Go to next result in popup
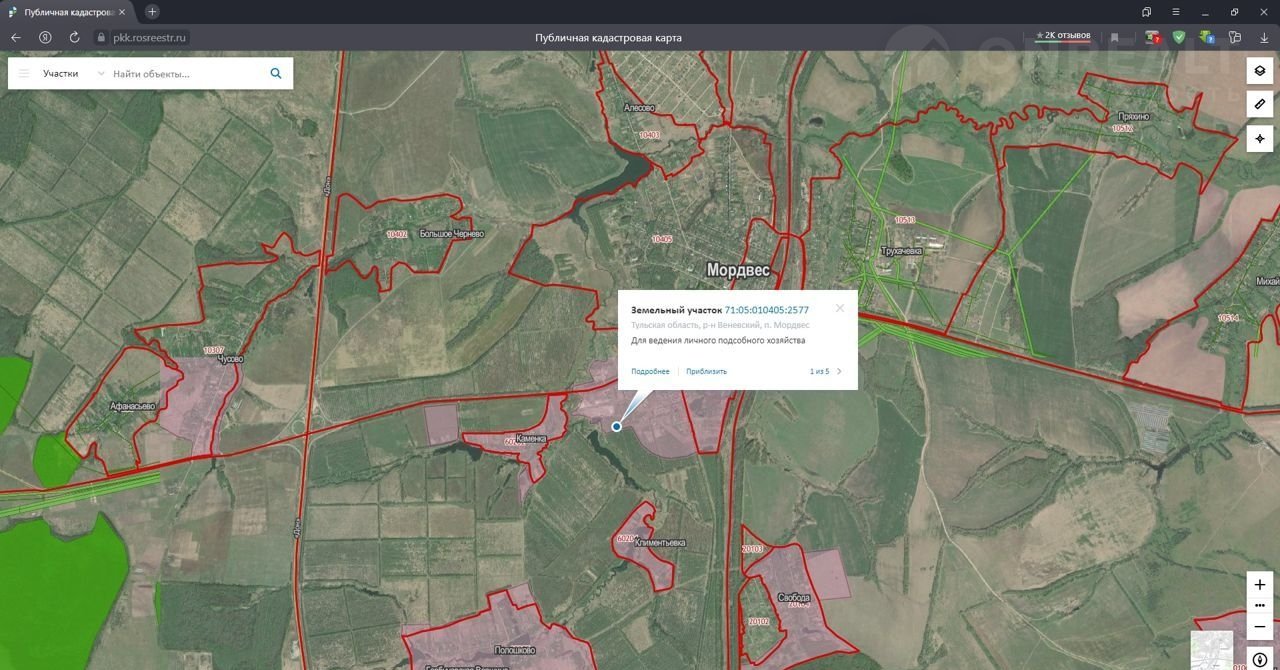 [x=839, y=371]
